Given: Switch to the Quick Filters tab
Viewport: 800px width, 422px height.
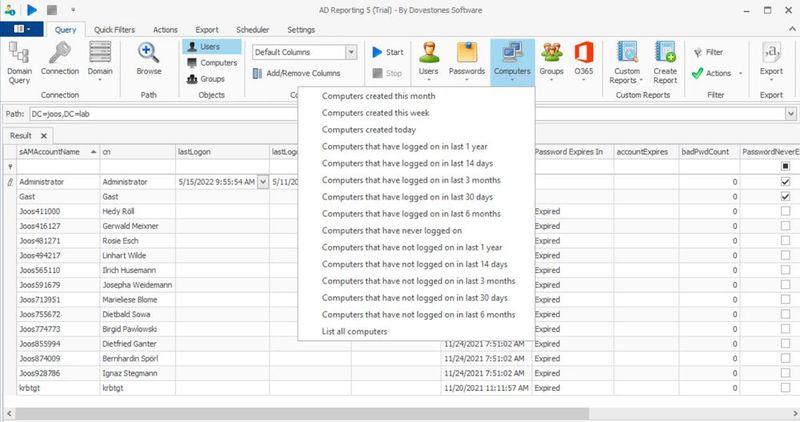Looking at the screenshot, I should coord(114,30).
